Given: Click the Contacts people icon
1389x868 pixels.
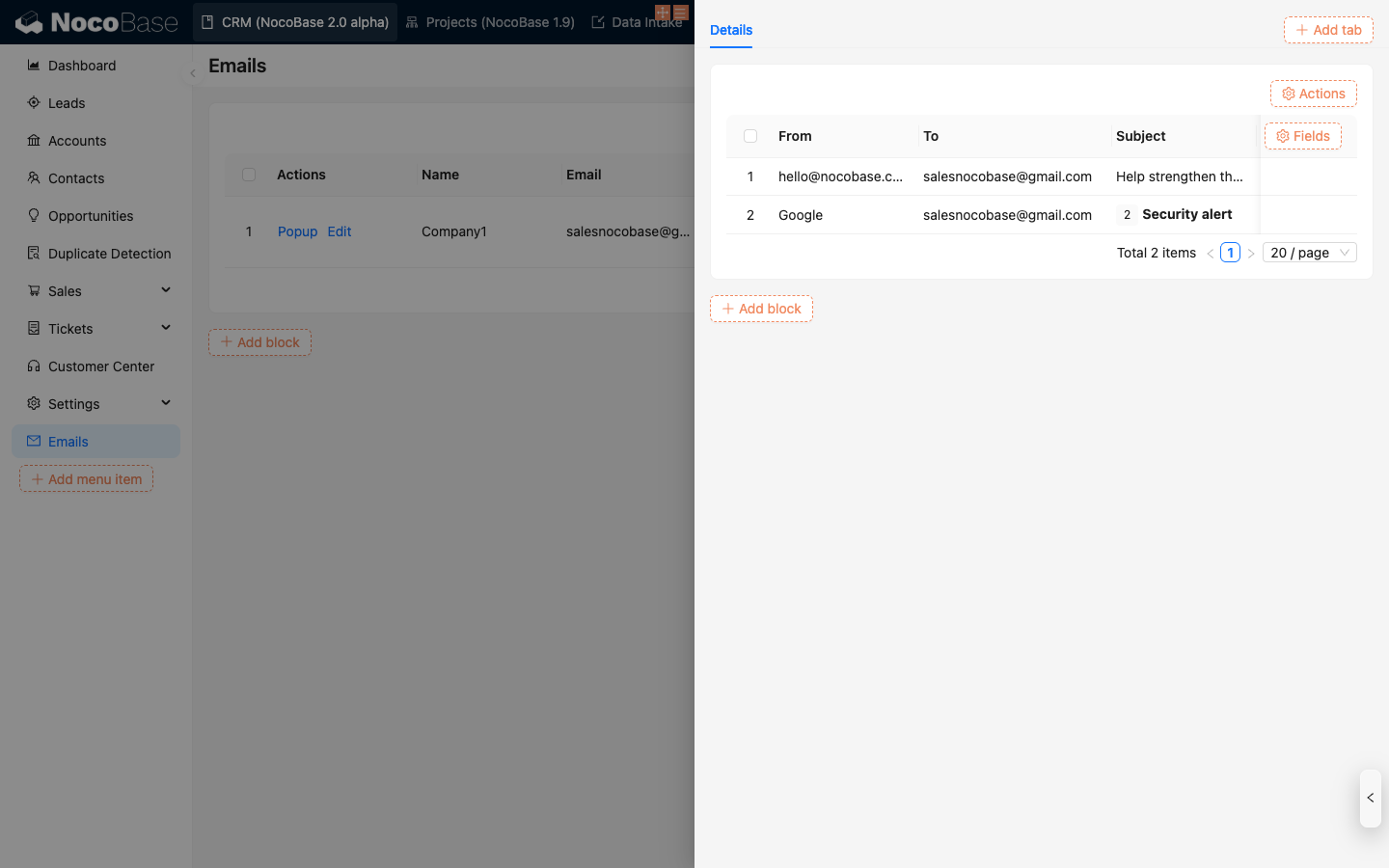Looking at the screenshot, I should pos(34,178).
